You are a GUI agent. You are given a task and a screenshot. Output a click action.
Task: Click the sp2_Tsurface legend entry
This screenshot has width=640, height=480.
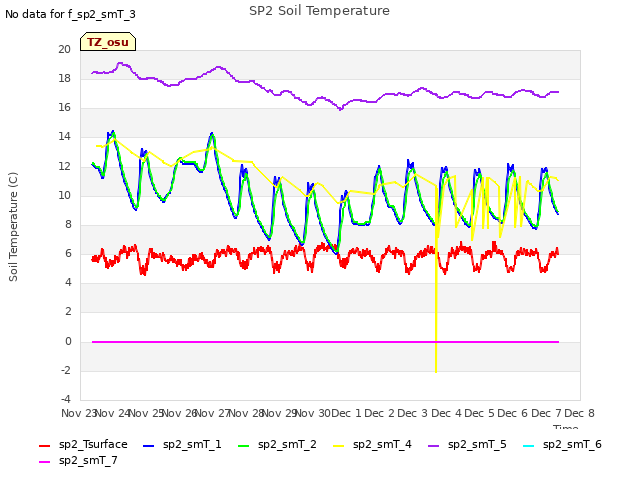pyautogui.click(x=83, y=444)
